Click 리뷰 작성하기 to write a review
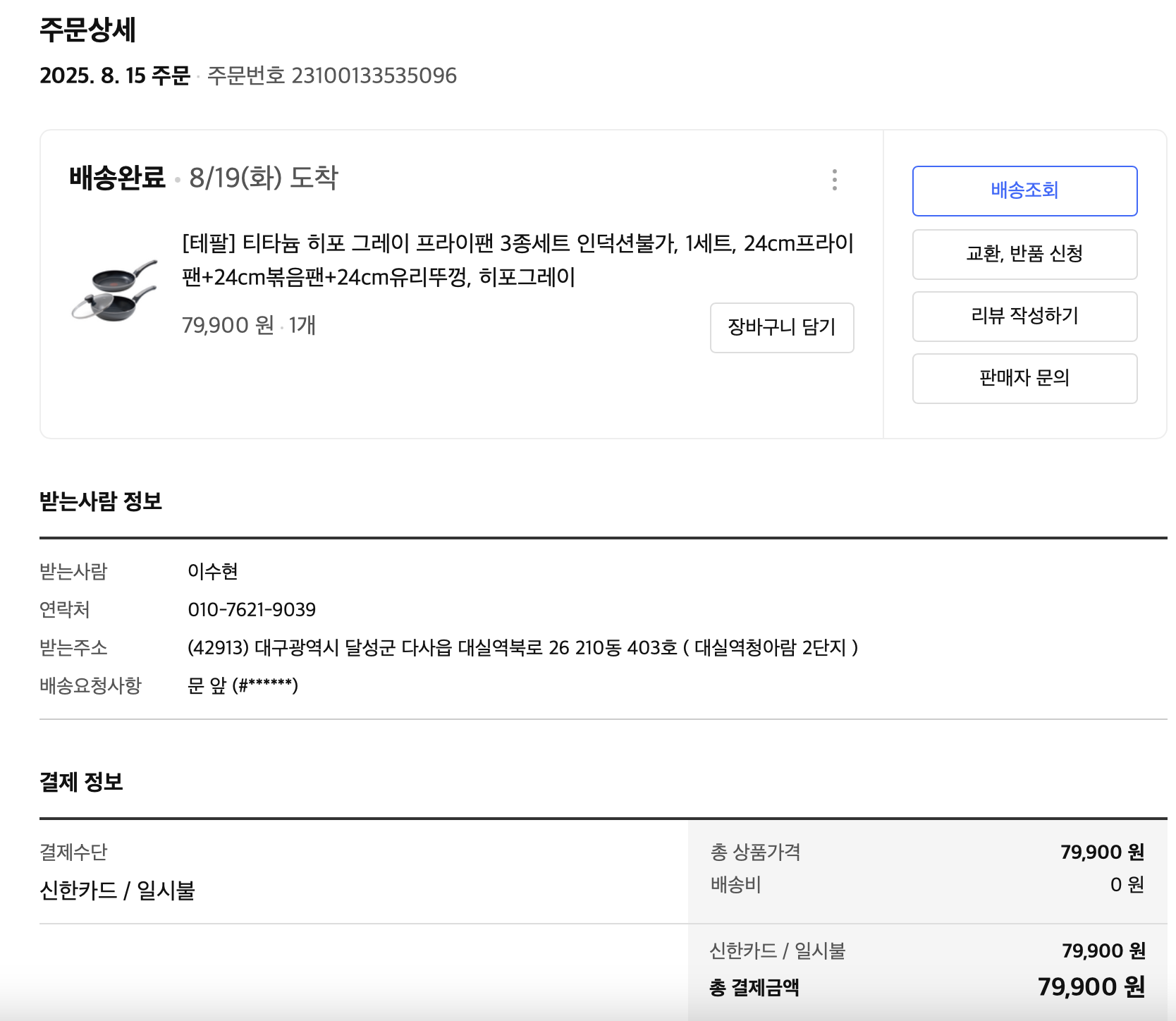 1024,316
